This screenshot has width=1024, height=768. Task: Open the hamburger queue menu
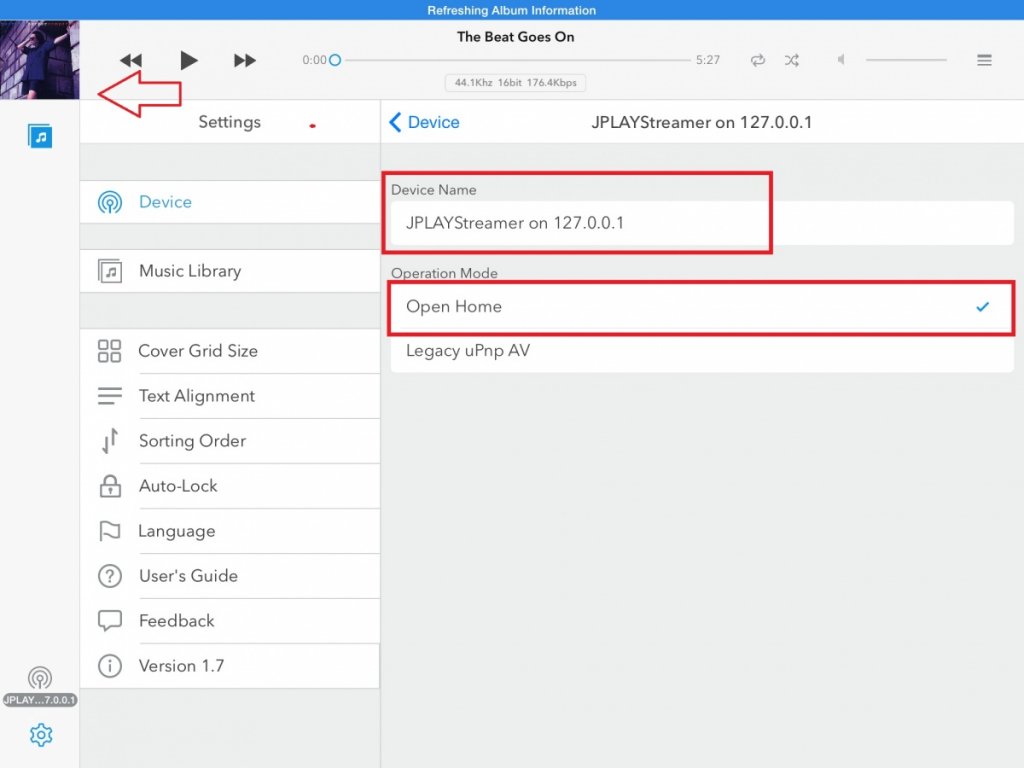[x=984, y=60]
